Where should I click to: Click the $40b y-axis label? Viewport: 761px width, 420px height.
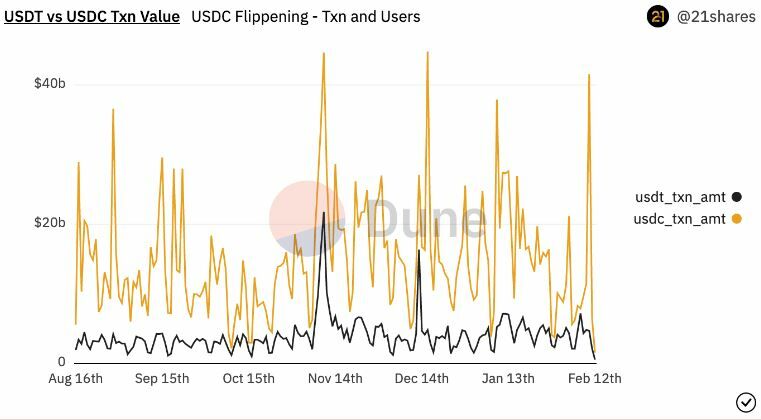(x=50, y=83)
